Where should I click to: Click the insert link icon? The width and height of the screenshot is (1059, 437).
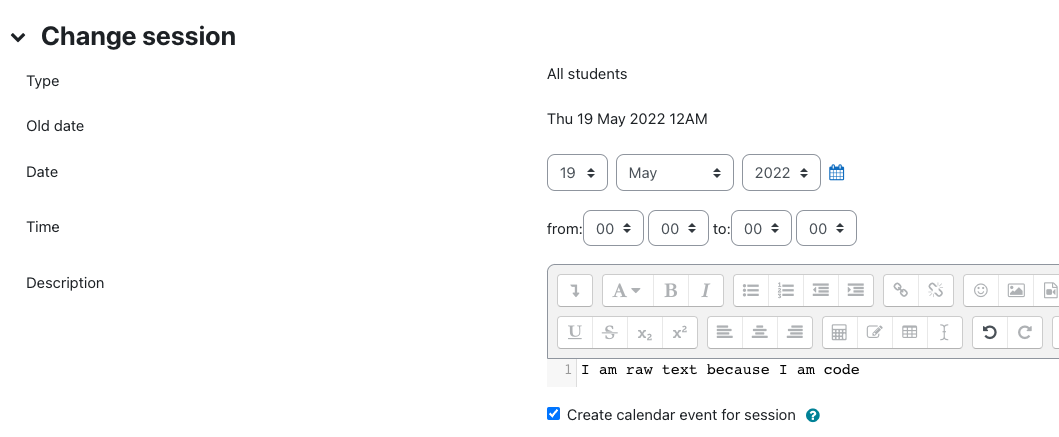coord(901,290)
